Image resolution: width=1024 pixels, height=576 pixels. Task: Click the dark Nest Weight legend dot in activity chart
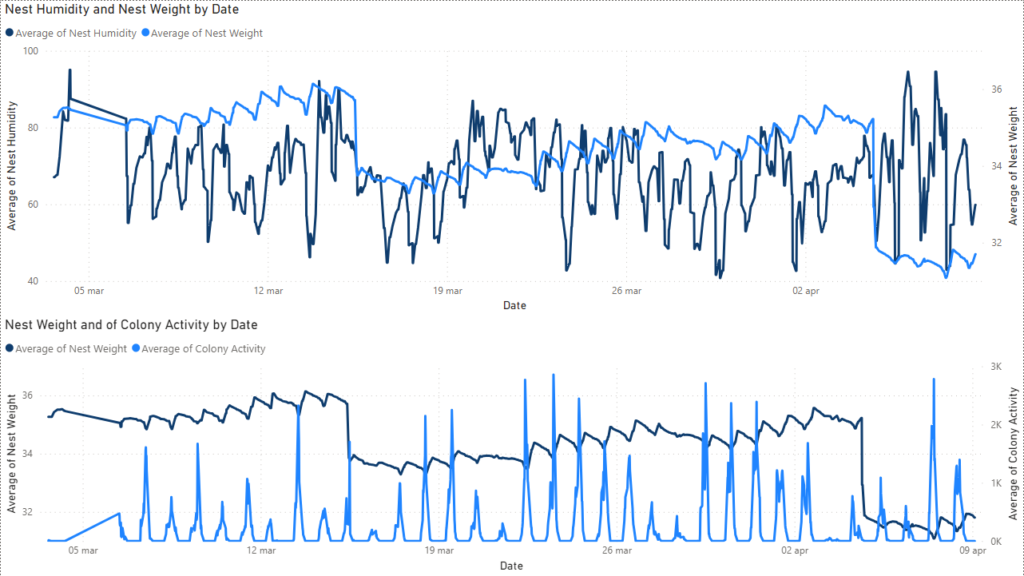[10, 348]
